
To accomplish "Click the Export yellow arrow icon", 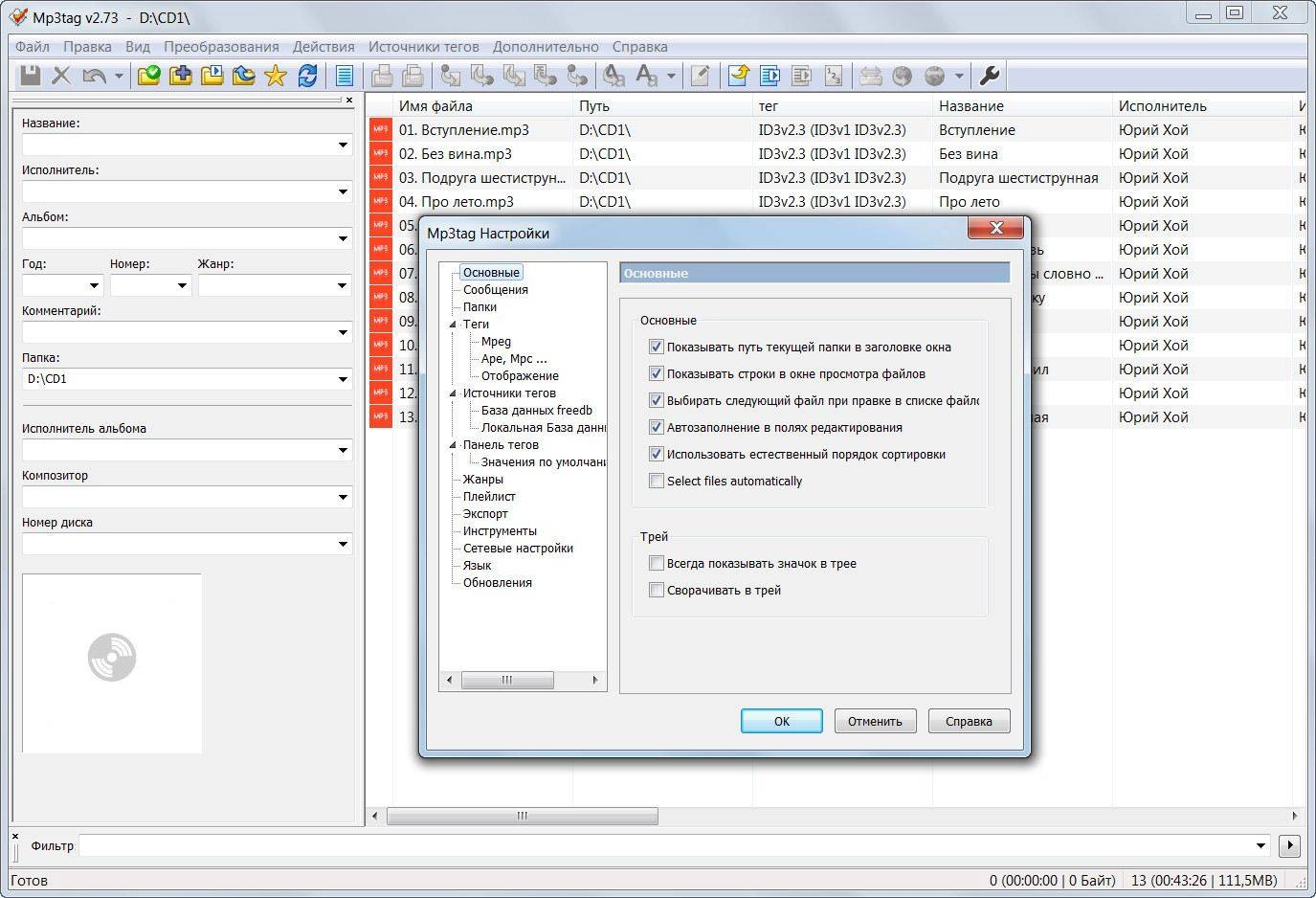I will (x=738, y=76).
